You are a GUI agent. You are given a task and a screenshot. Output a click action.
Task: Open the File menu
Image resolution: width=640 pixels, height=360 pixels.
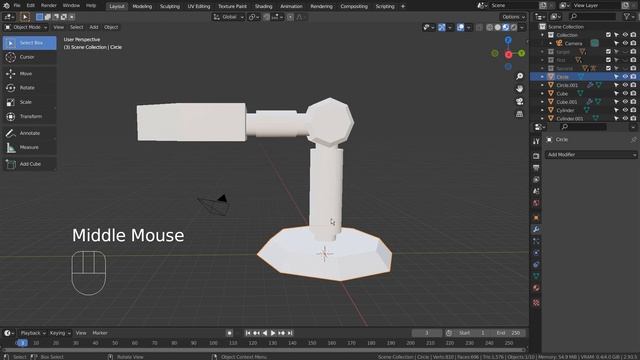(17, 6)
